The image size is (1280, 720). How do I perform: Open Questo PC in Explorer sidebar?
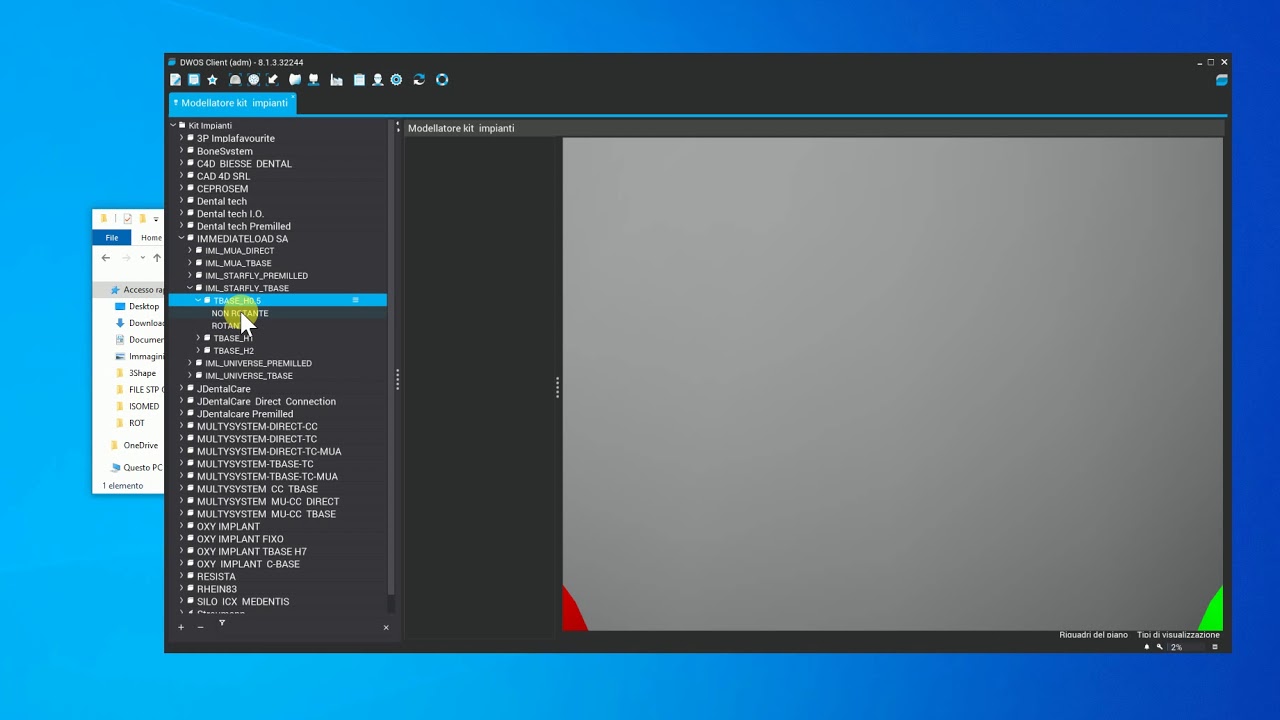[x=142, y=467]
